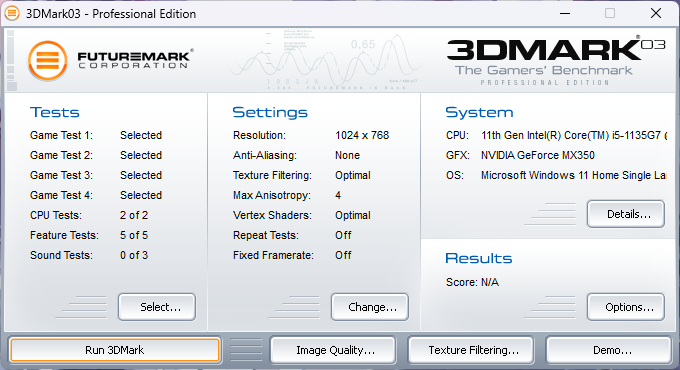Close the 3DMark03 window
This screenshot has height=370, width=680.
[656, 13]
